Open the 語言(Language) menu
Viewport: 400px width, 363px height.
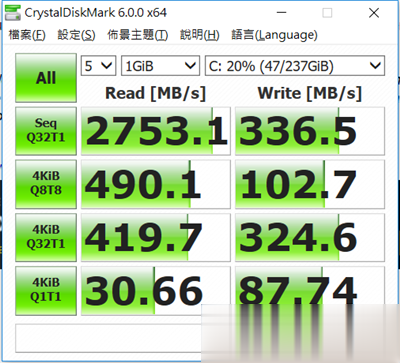[274, 35]
